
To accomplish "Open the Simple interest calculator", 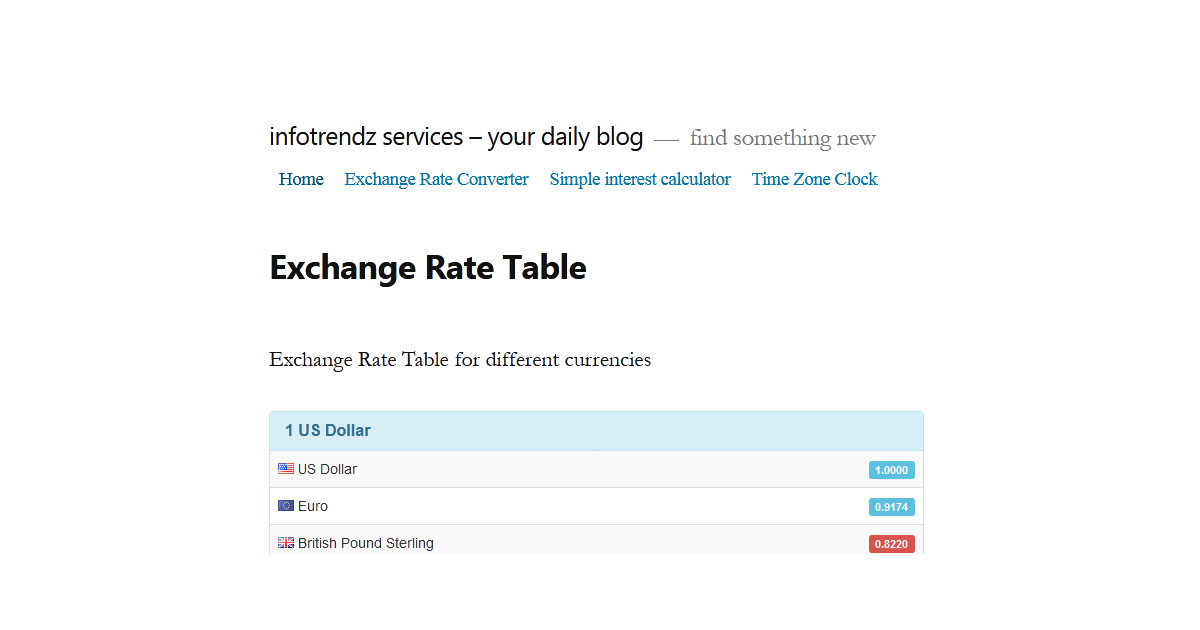I will [x=640, y=179].
